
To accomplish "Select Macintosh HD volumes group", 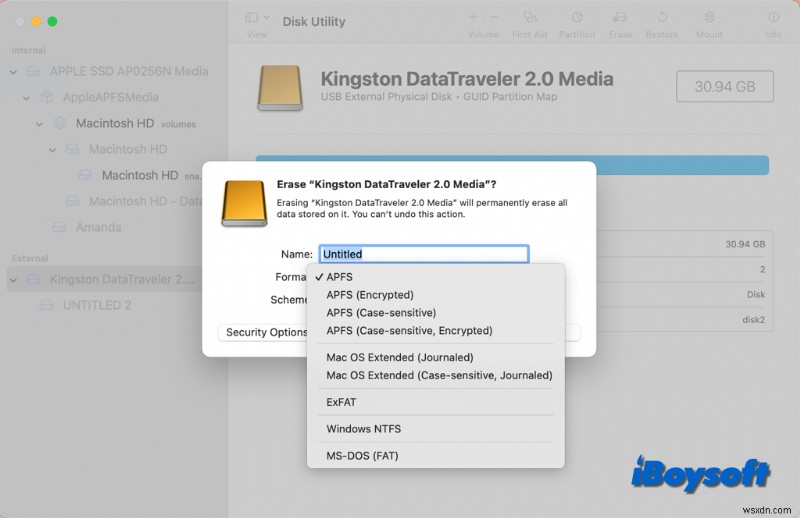I will click(x=136, y=123).
